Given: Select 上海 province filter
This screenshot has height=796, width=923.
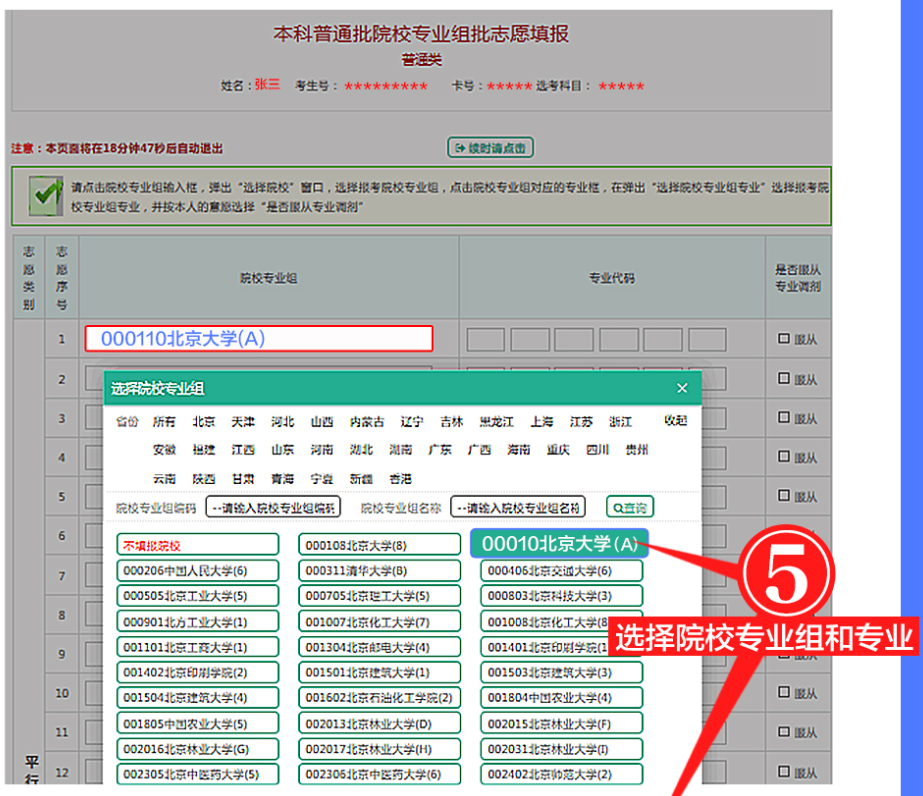Looking at the screenshot, I should coord(542,422).
